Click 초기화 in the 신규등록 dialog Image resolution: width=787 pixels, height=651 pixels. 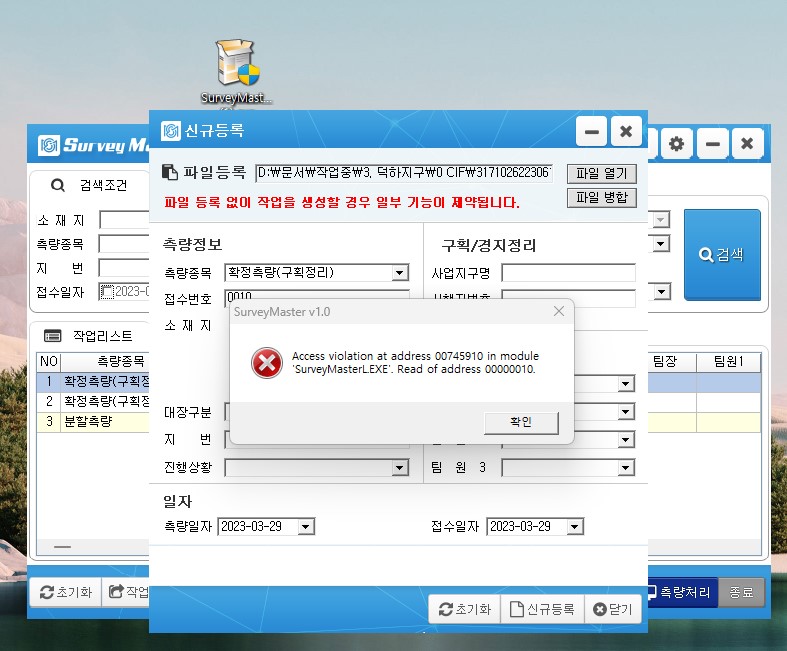click(x=464, y=609)
